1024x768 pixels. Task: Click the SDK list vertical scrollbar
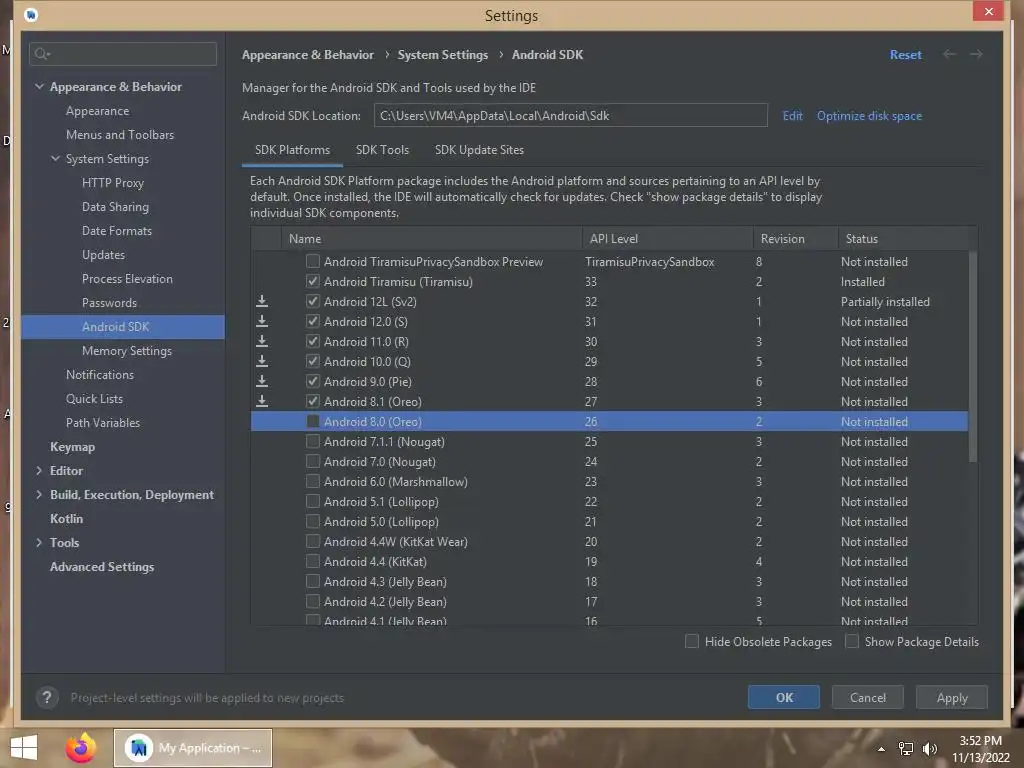click(x=973, y=357)
